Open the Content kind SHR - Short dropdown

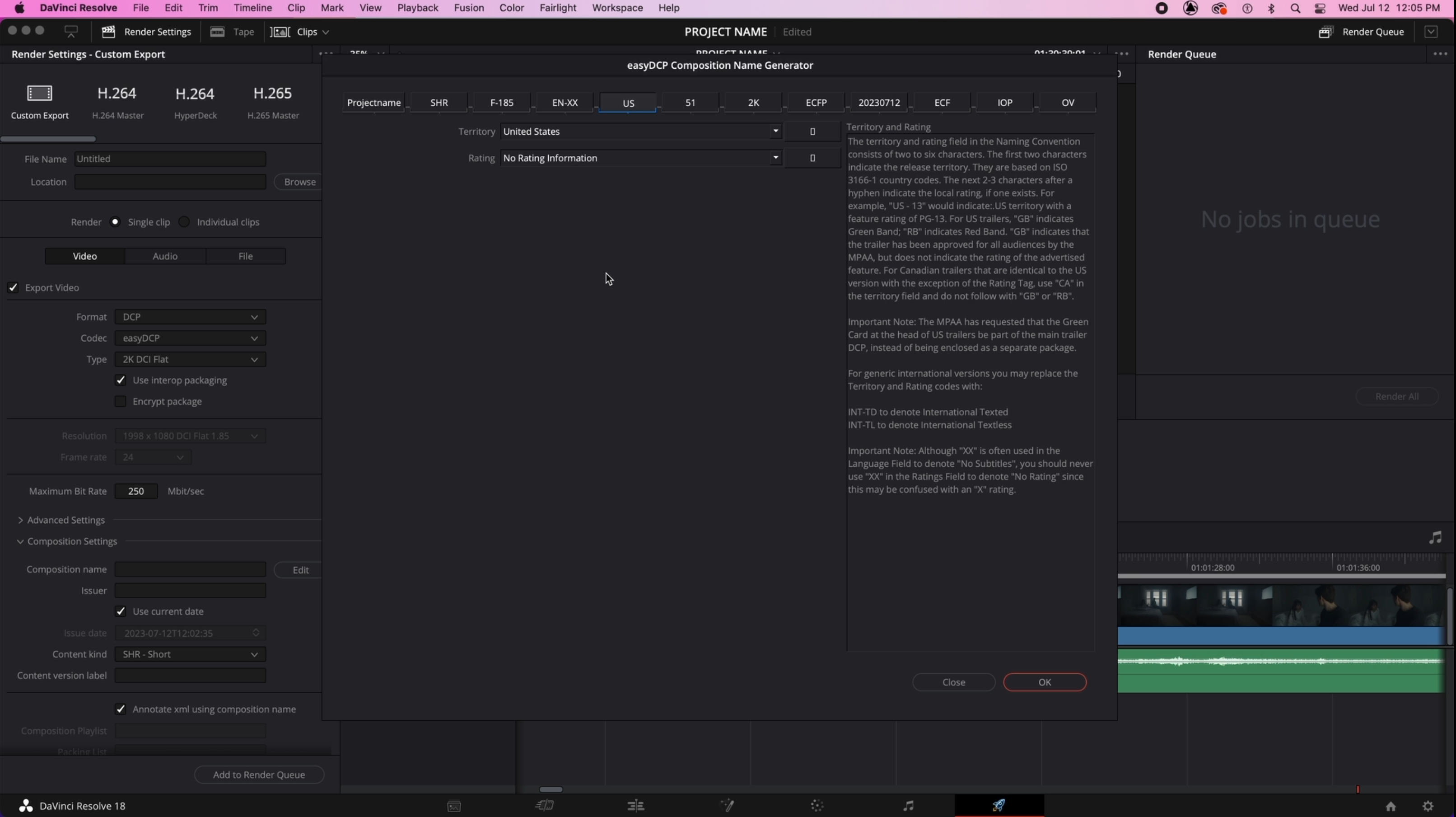pos(190,654)
